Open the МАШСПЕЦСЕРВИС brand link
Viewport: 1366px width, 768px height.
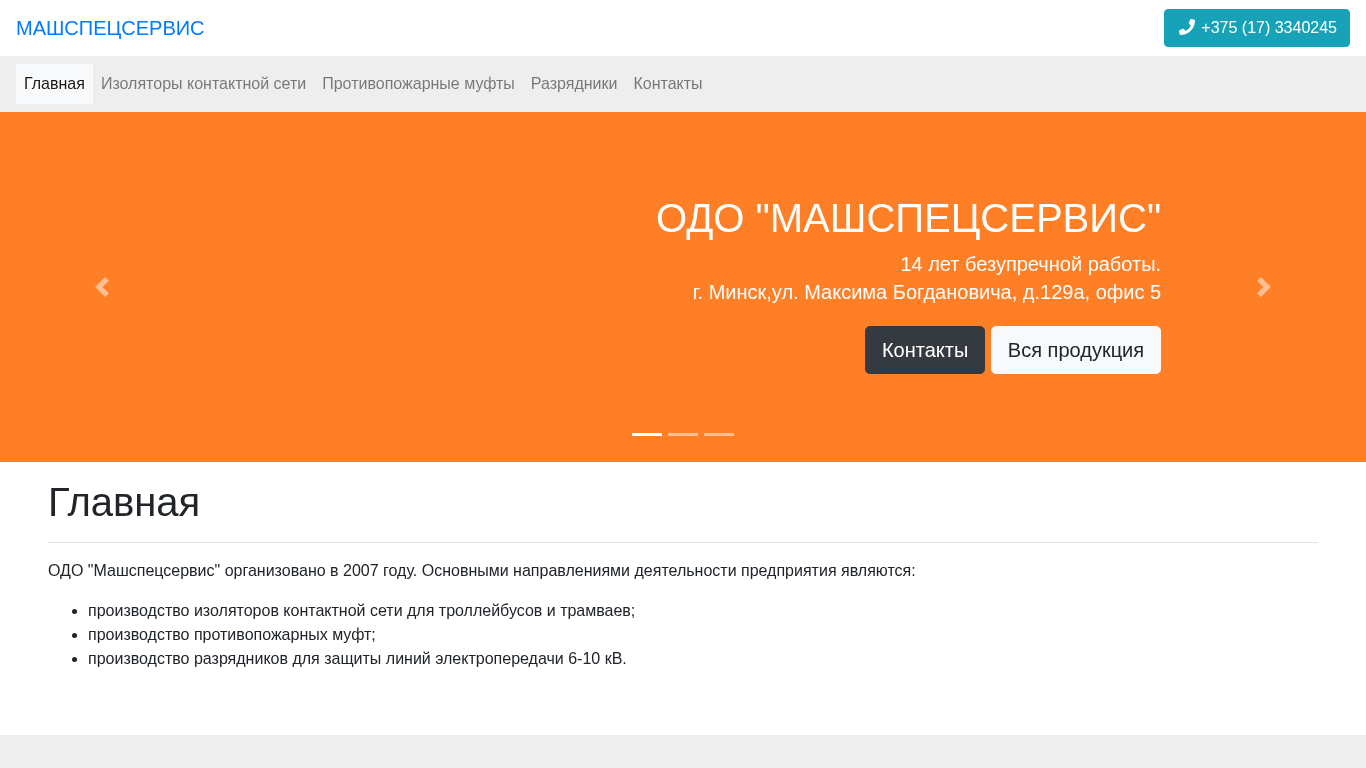[x=110, y=28]
